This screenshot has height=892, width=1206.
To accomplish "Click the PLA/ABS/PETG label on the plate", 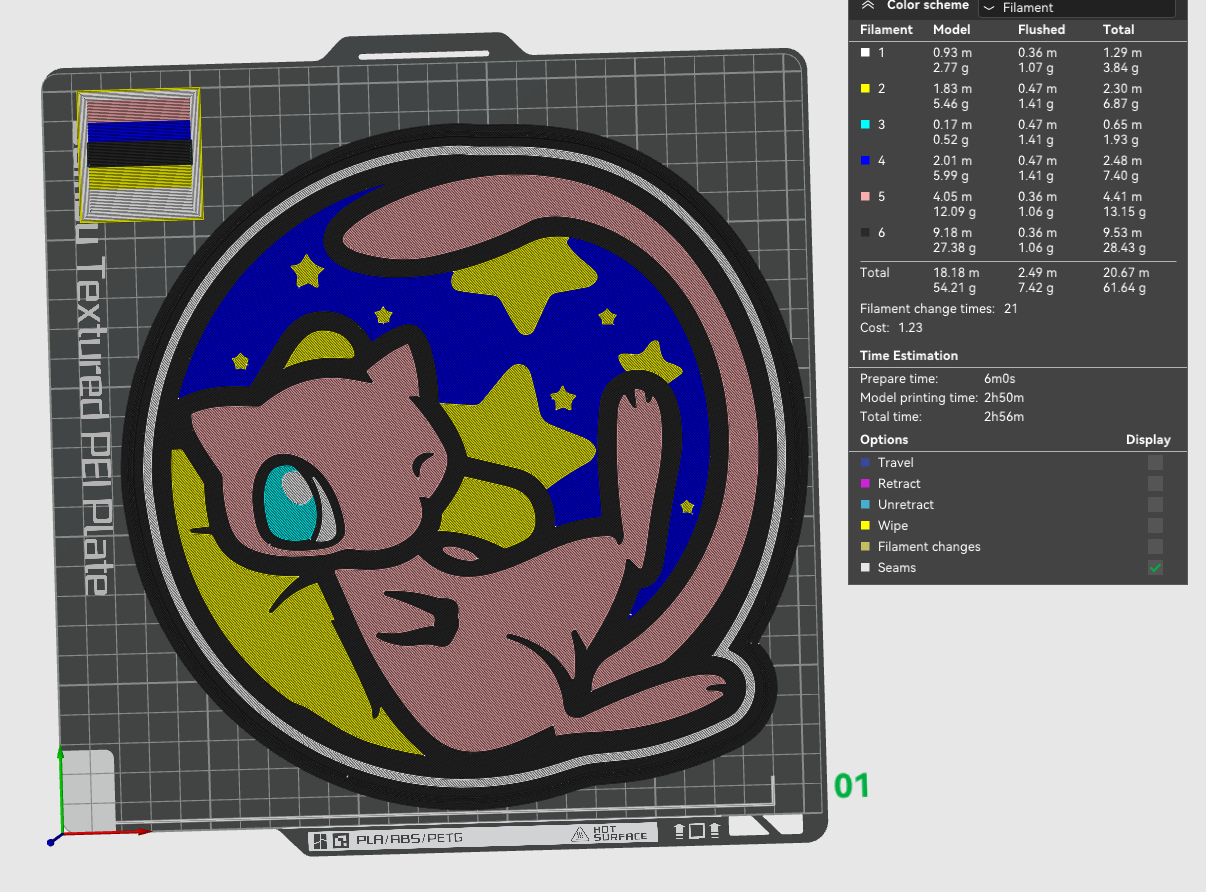I will click(x=409, y=839).
